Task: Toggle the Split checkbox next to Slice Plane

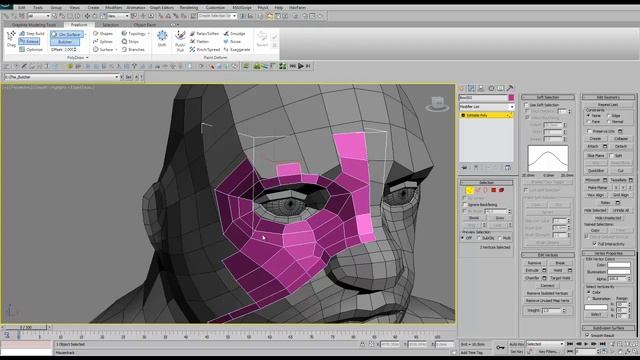Action: [x=611, y=156]
